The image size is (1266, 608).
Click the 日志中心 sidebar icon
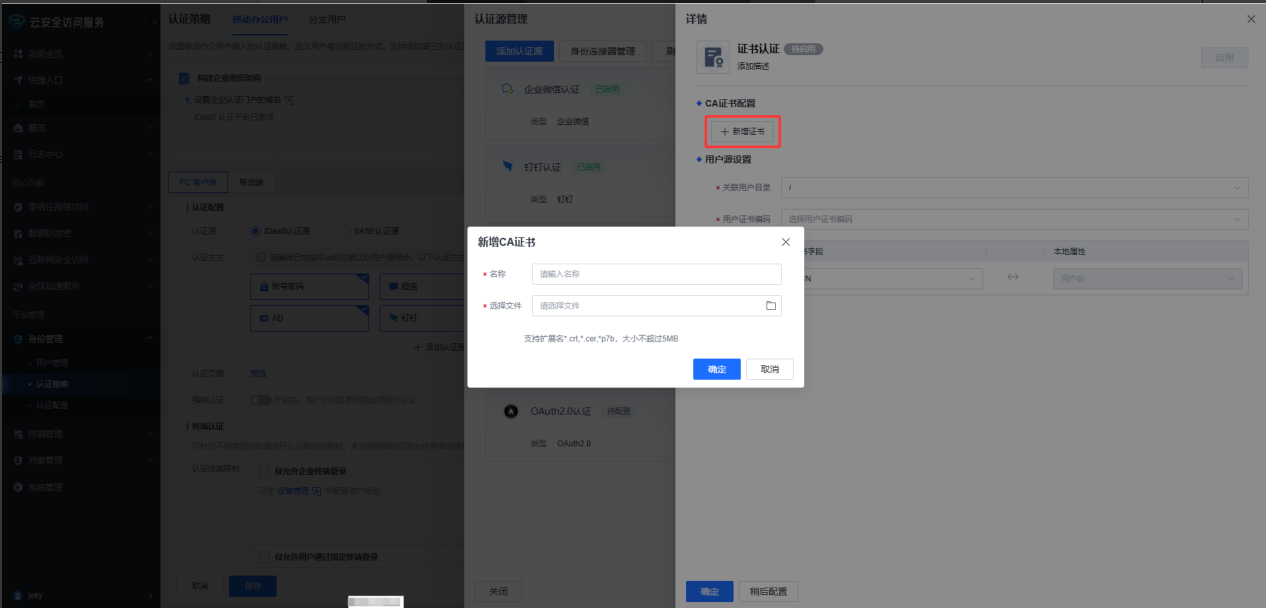coord(18,154)
